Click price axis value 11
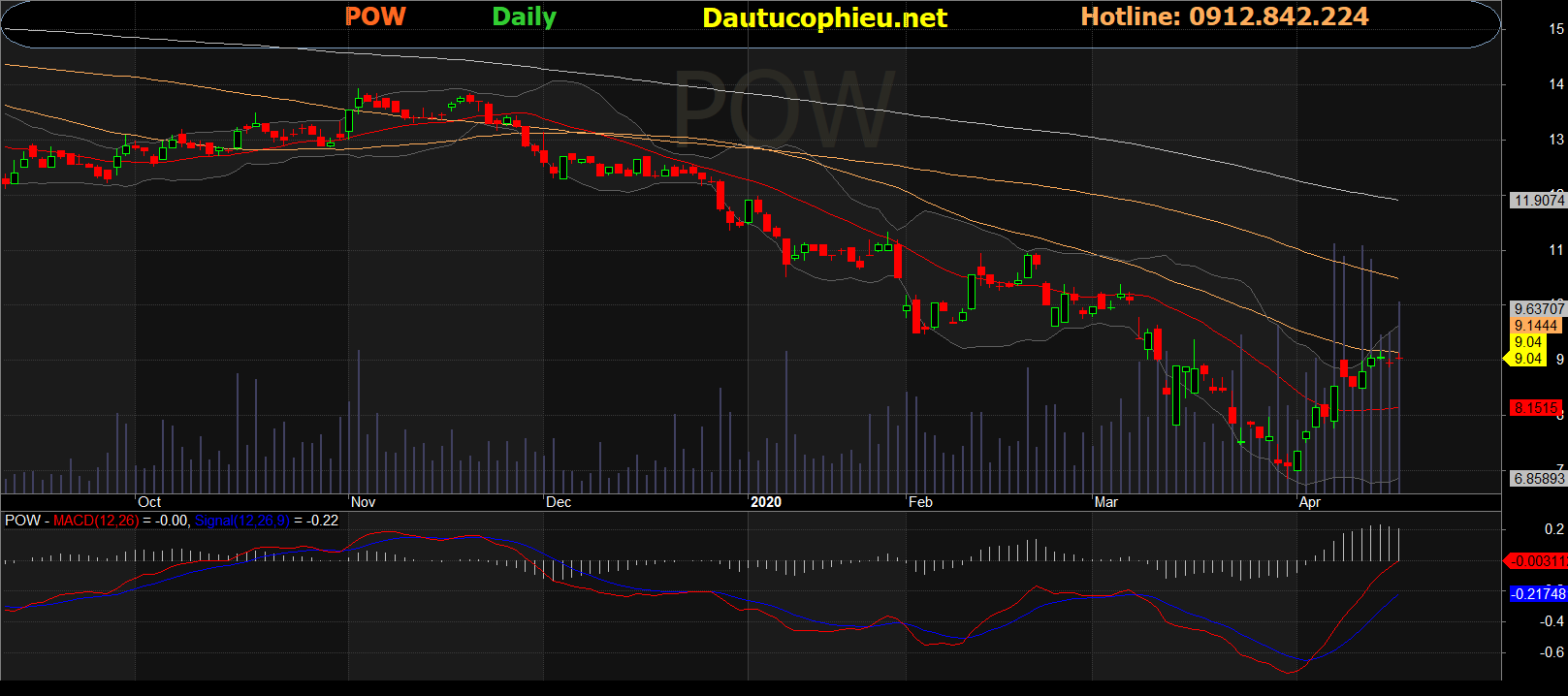The width and height of the screenshot is (1568, 696). [1556, 250]
